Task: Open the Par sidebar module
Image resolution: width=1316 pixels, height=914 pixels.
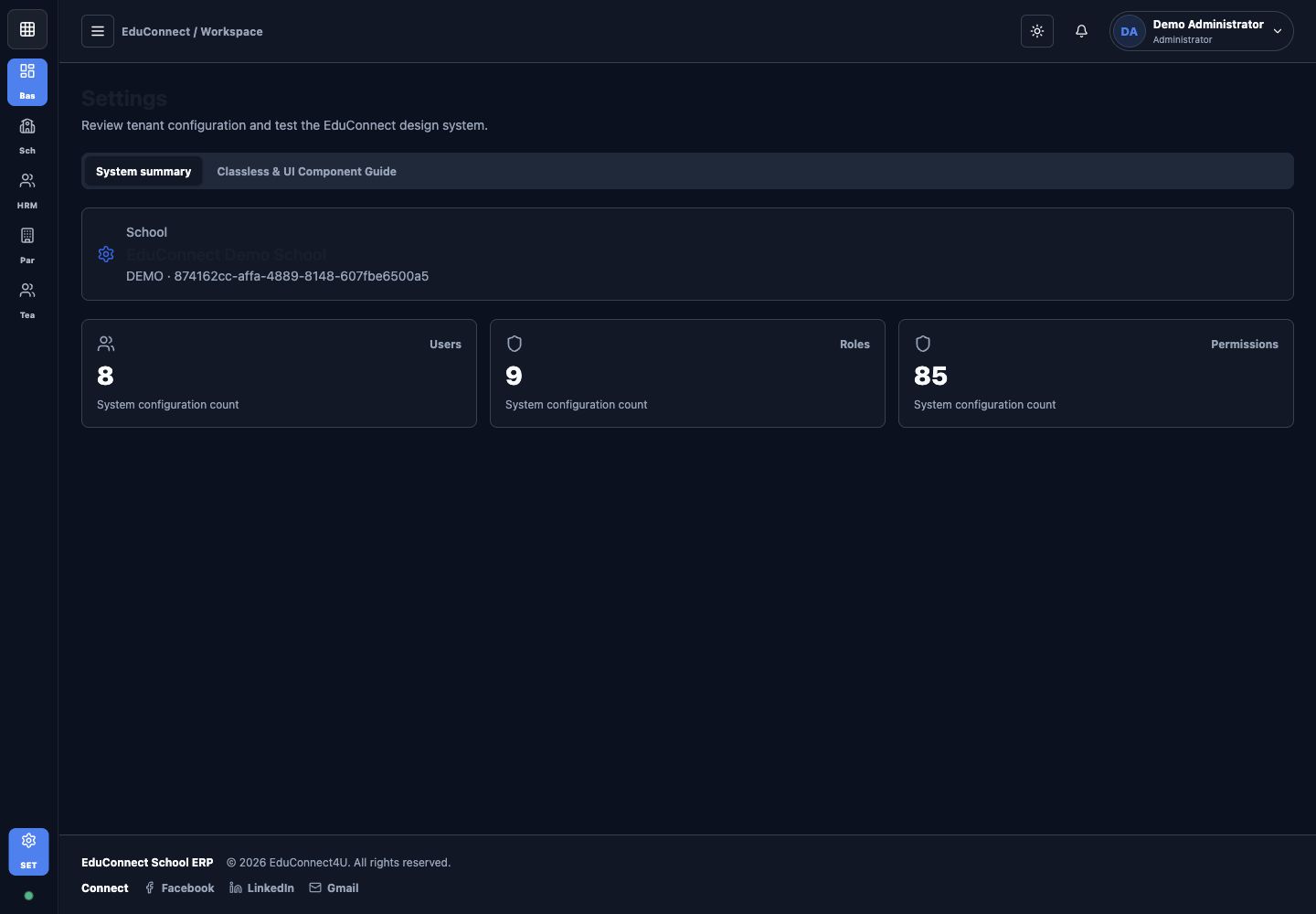Action: point(27,246)
